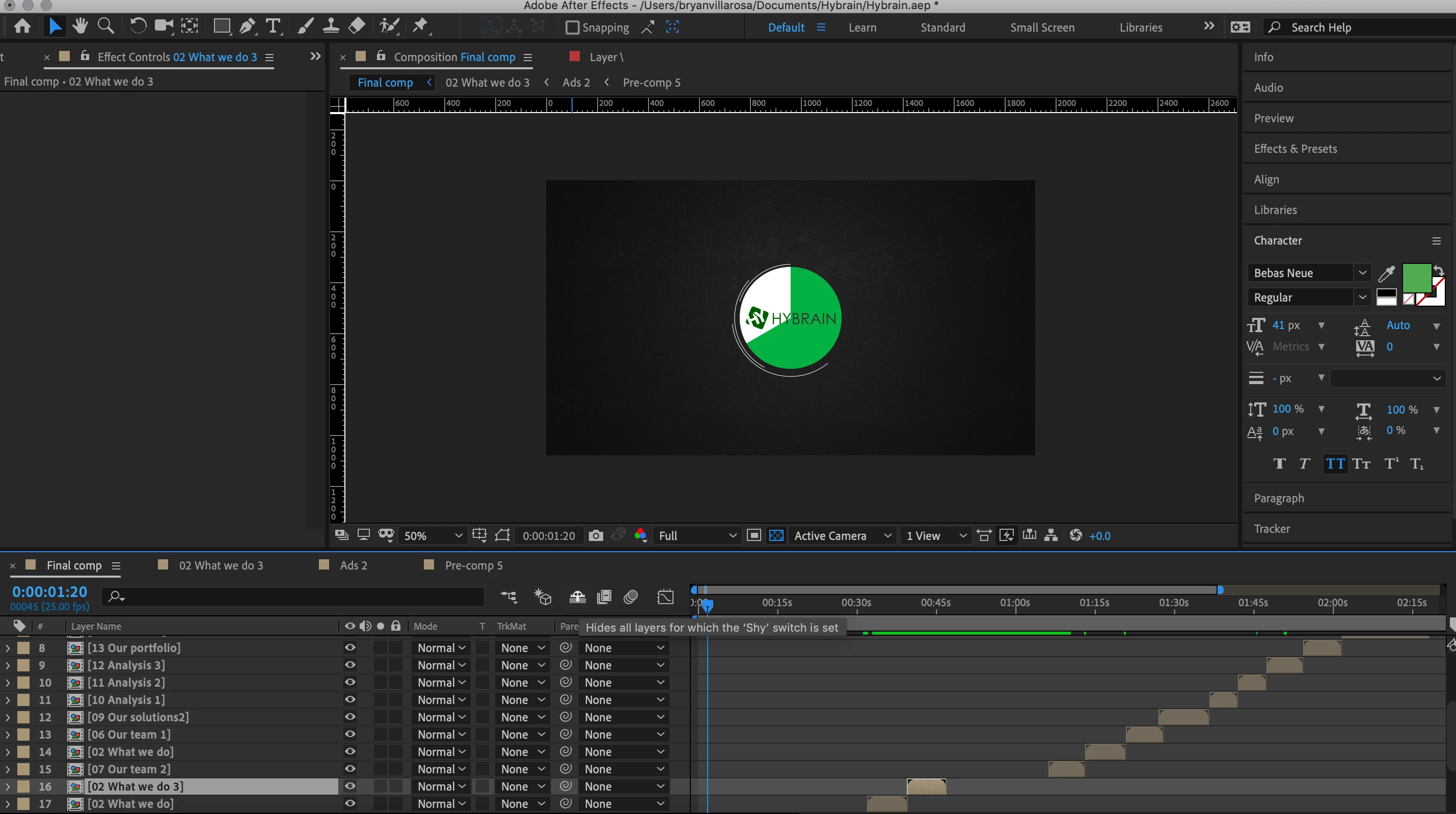Image resolution: width=1456 pixels, height=814 pixels.
Task: Click the Take Snapshot camera icon
Action: click(x=596, y=536)
